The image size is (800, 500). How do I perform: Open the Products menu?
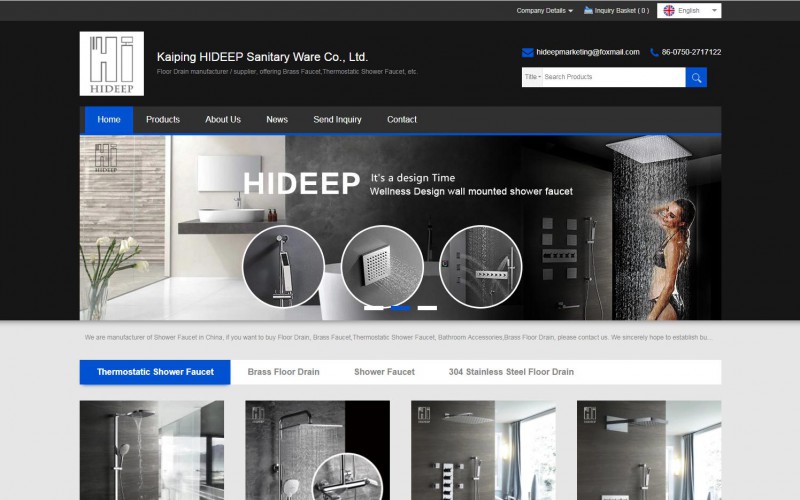pyautogui.click(x=163, y=120)
